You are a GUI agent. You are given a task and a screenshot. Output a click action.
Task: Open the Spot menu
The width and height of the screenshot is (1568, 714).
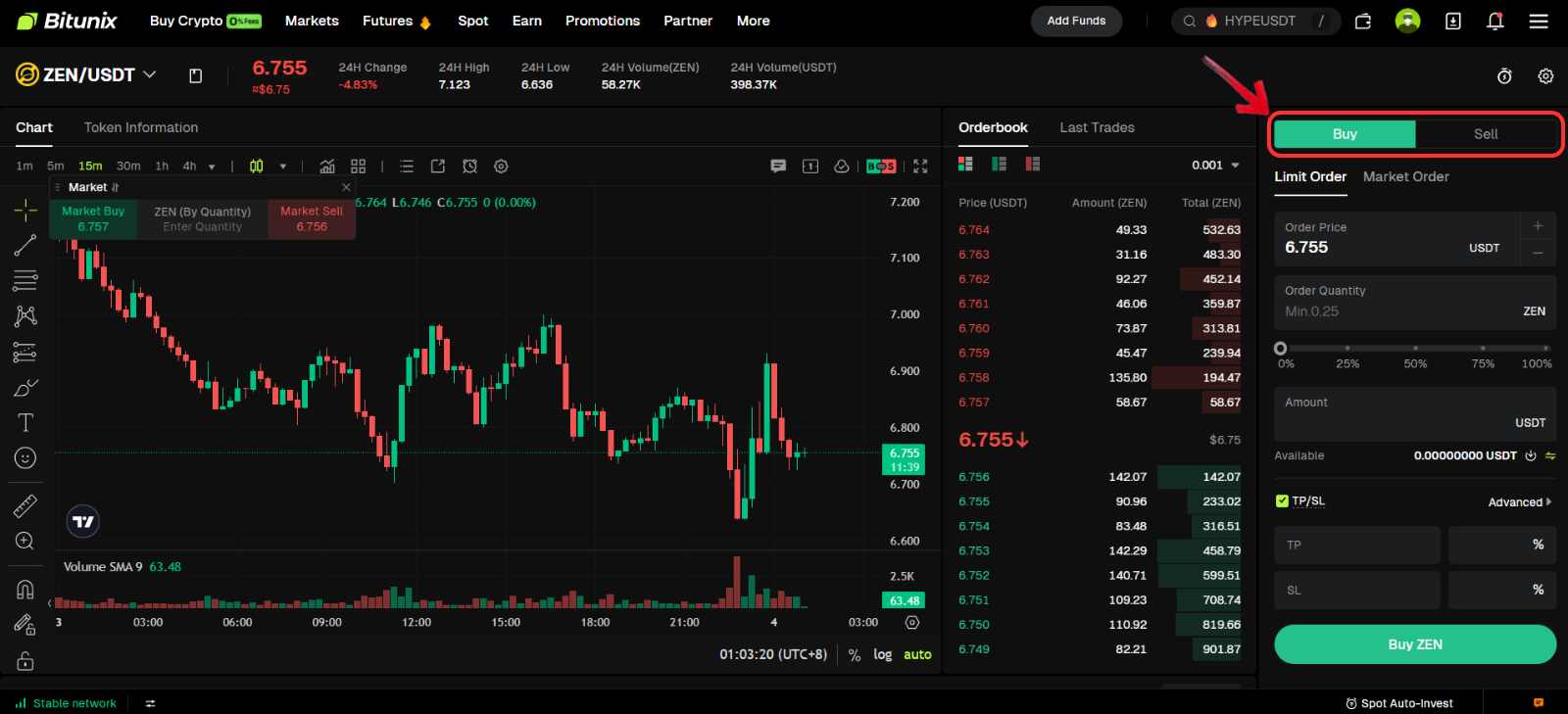(472, 21)
